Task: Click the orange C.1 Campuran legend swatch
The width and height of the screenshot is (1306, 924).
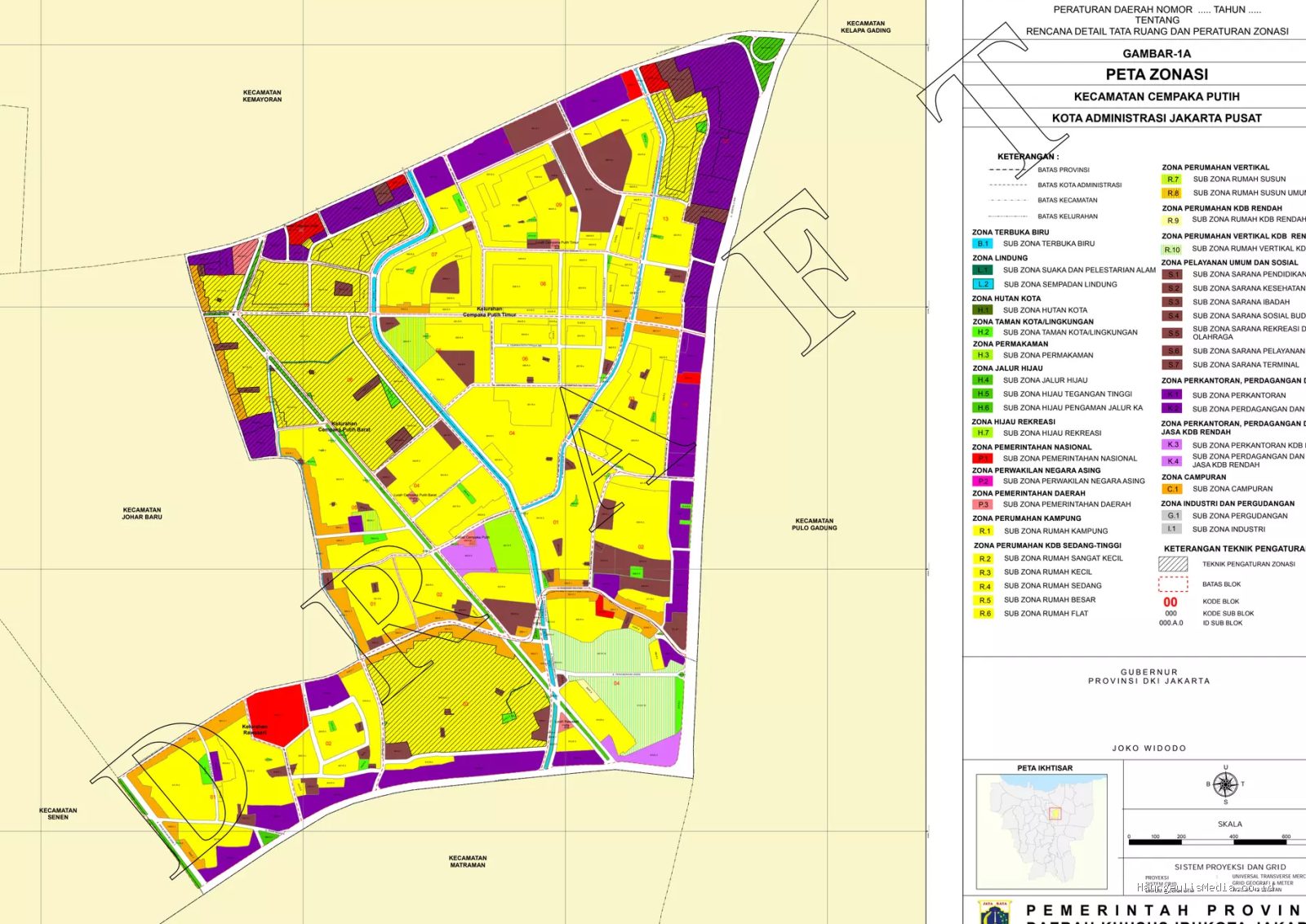Action: coord(1172,489)
